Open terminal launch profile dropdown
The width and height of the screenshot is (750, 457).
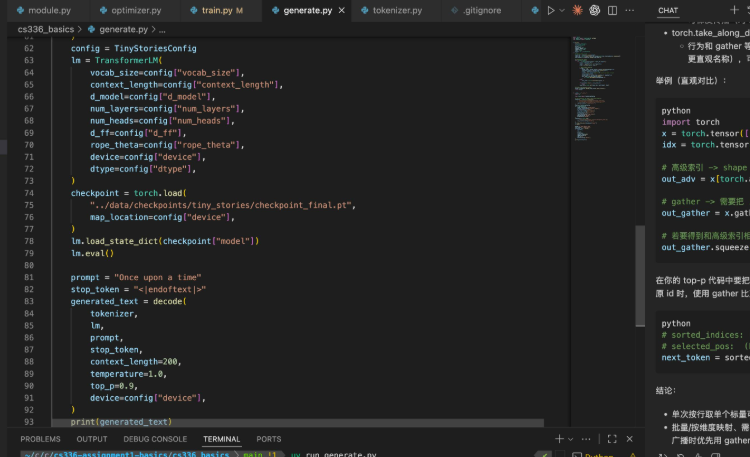[570, 439]
